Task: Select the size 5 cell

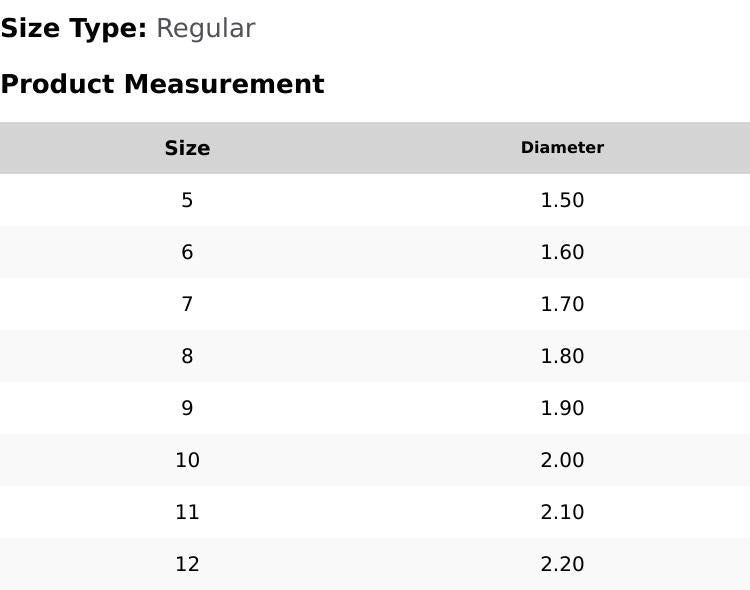Action: pos(187,200)
